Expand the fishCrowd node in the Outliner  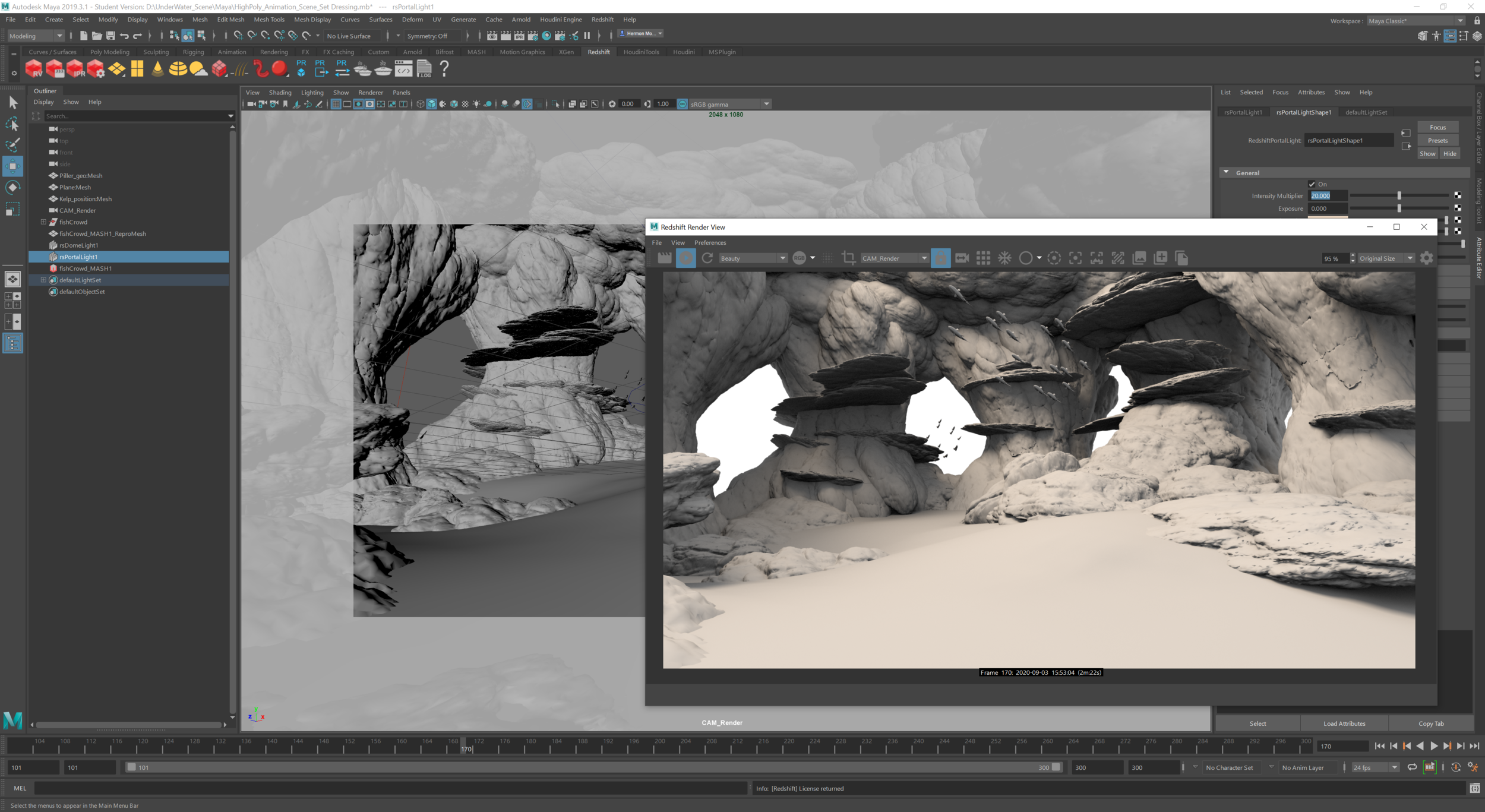tap(43, 222)
